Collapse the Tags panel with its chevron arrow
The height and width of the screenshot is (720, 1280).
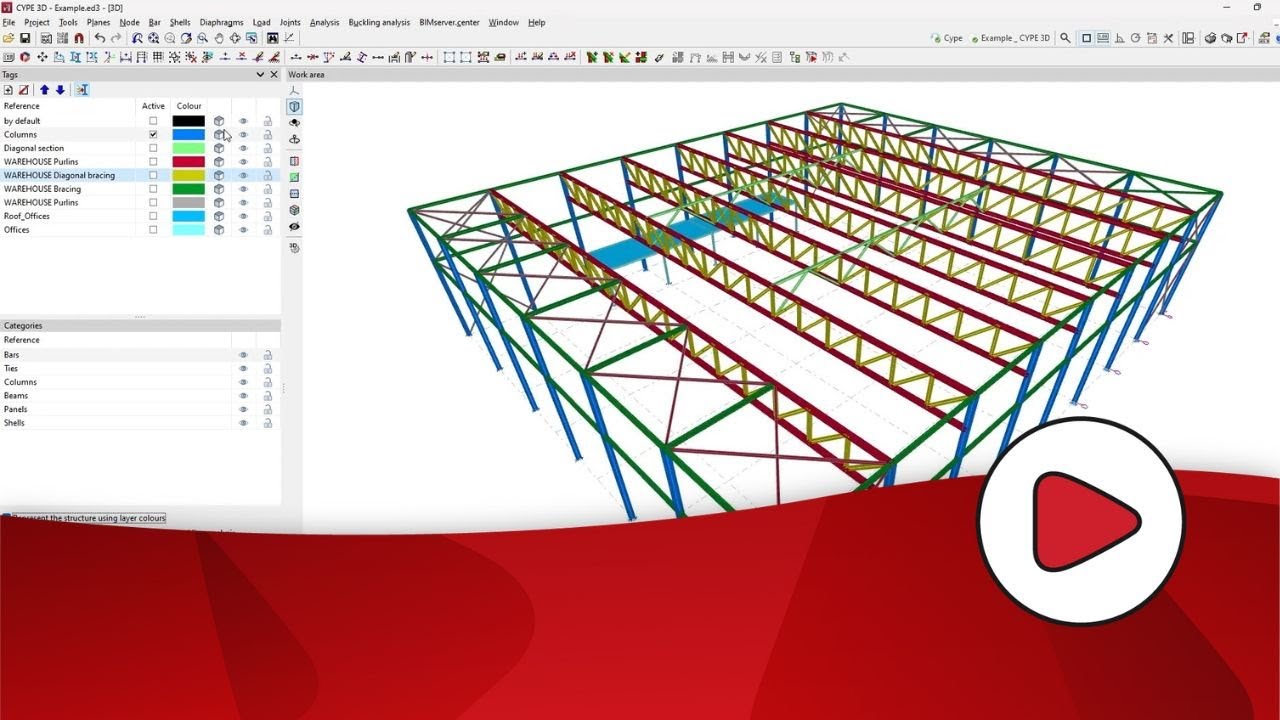click(x=260, y=74)
